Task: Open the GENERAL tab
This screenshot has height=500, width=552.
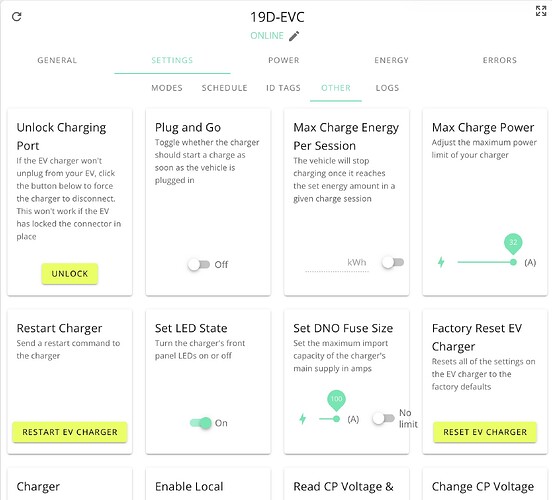Action: click(x=57, y=60)
